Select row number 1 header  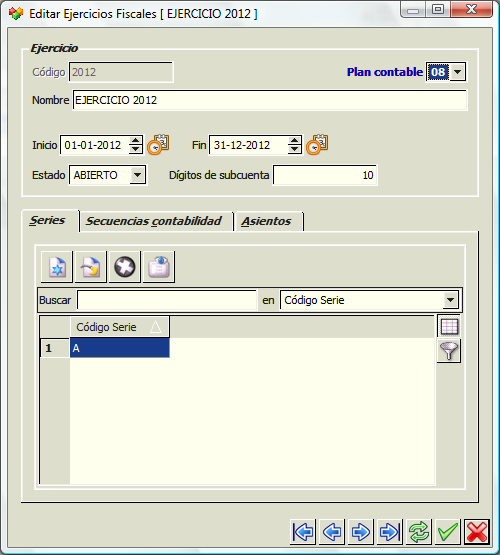[x=54, y=348]
